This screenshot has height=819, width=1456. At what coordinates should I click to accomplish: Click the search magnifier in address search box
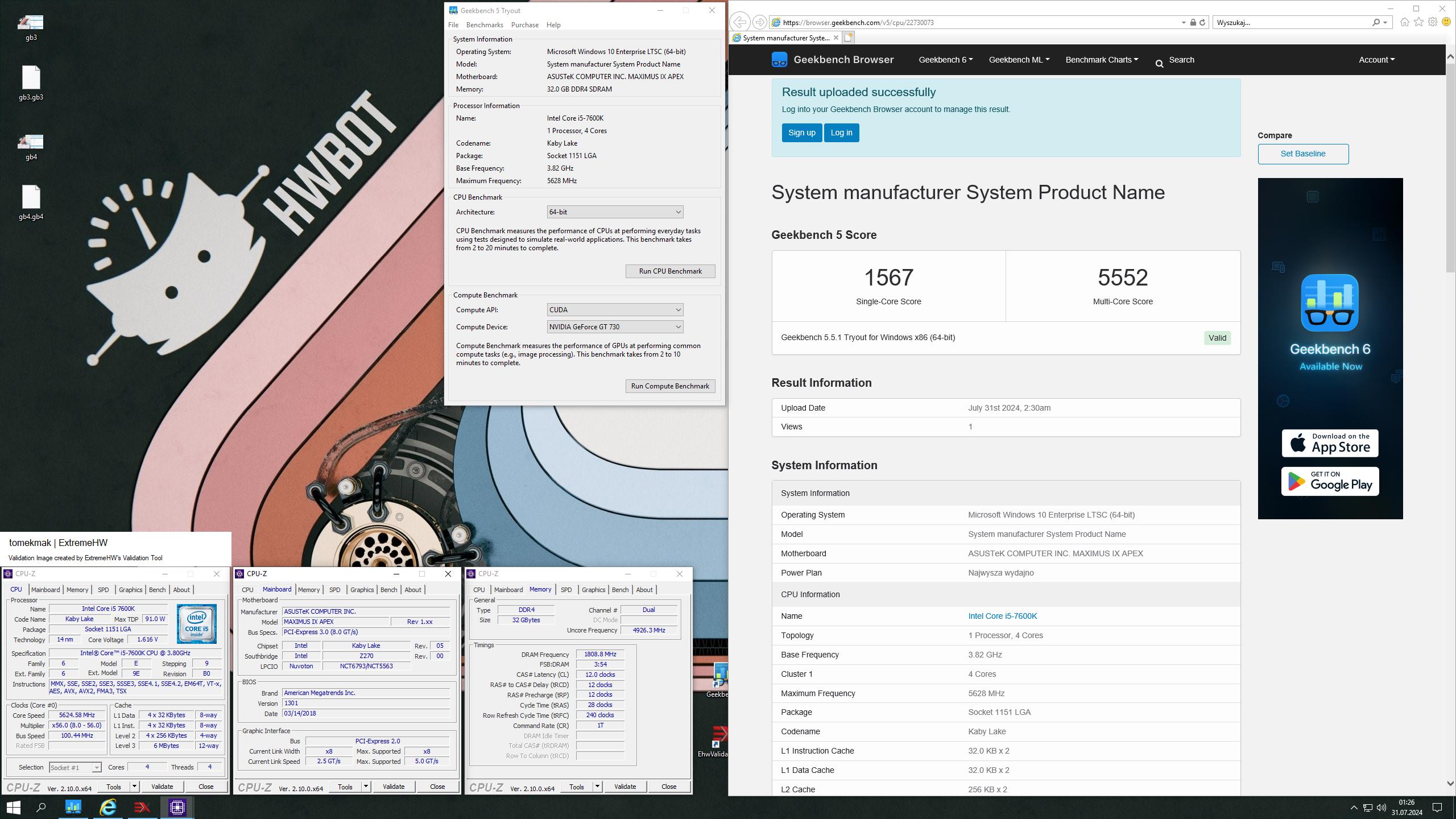coord(1376,23)
